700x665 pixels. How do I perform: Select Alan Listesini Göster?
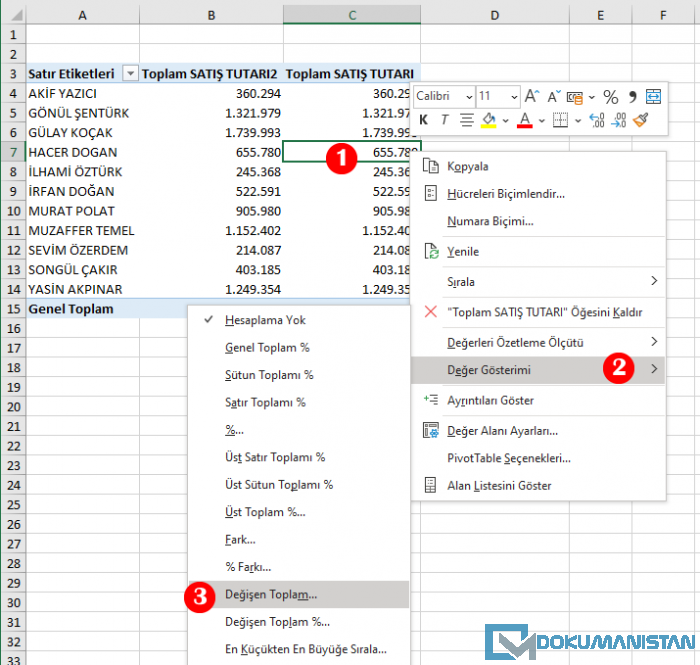click(x=499, y=486)
